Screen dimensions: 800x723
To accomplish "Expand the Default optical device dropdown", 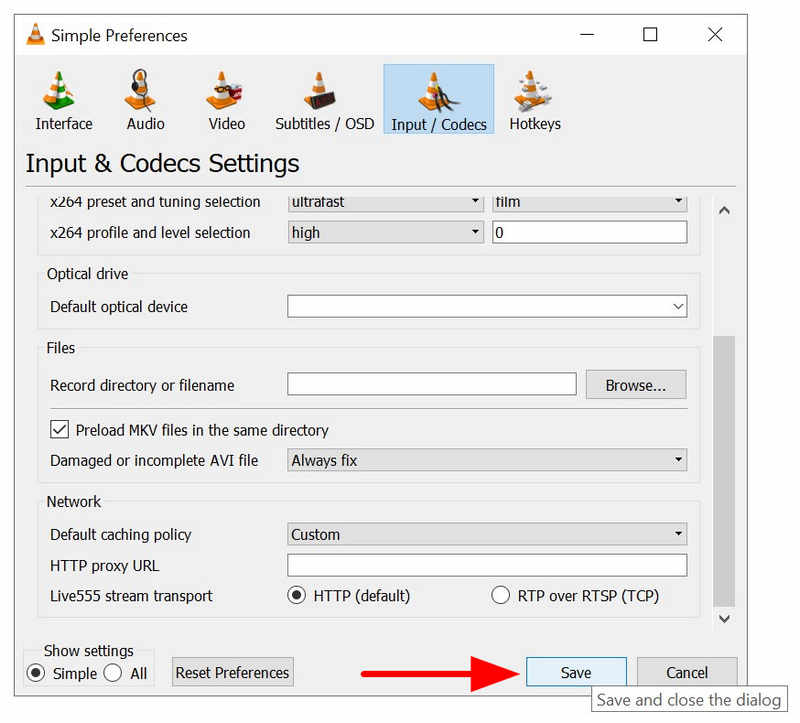I will [x=486, y=307].
